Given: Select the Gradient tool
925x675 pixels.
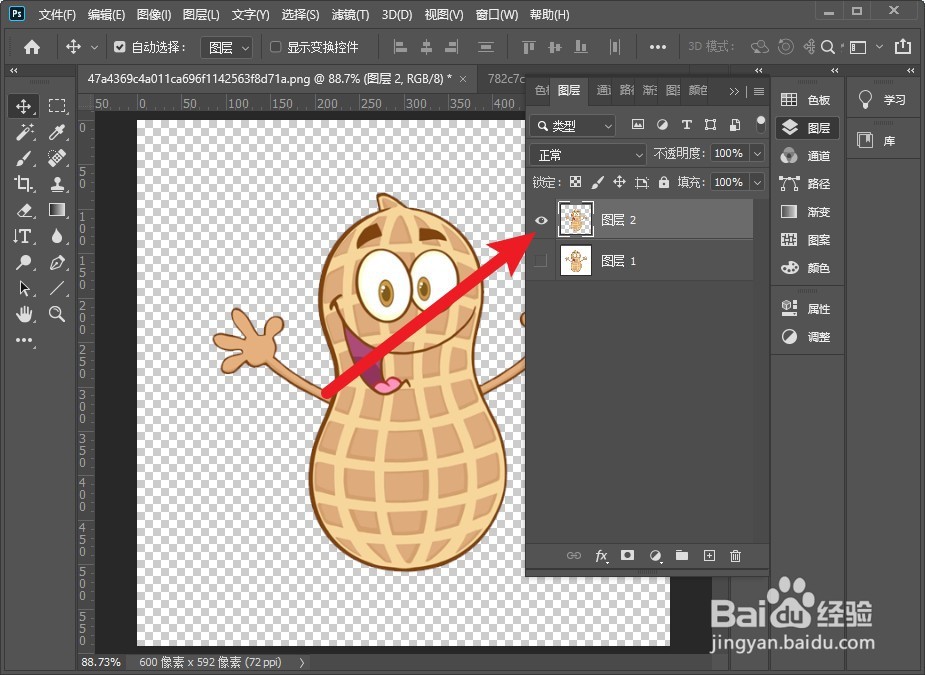Looking at the screenshot, I should coord(57,210).
